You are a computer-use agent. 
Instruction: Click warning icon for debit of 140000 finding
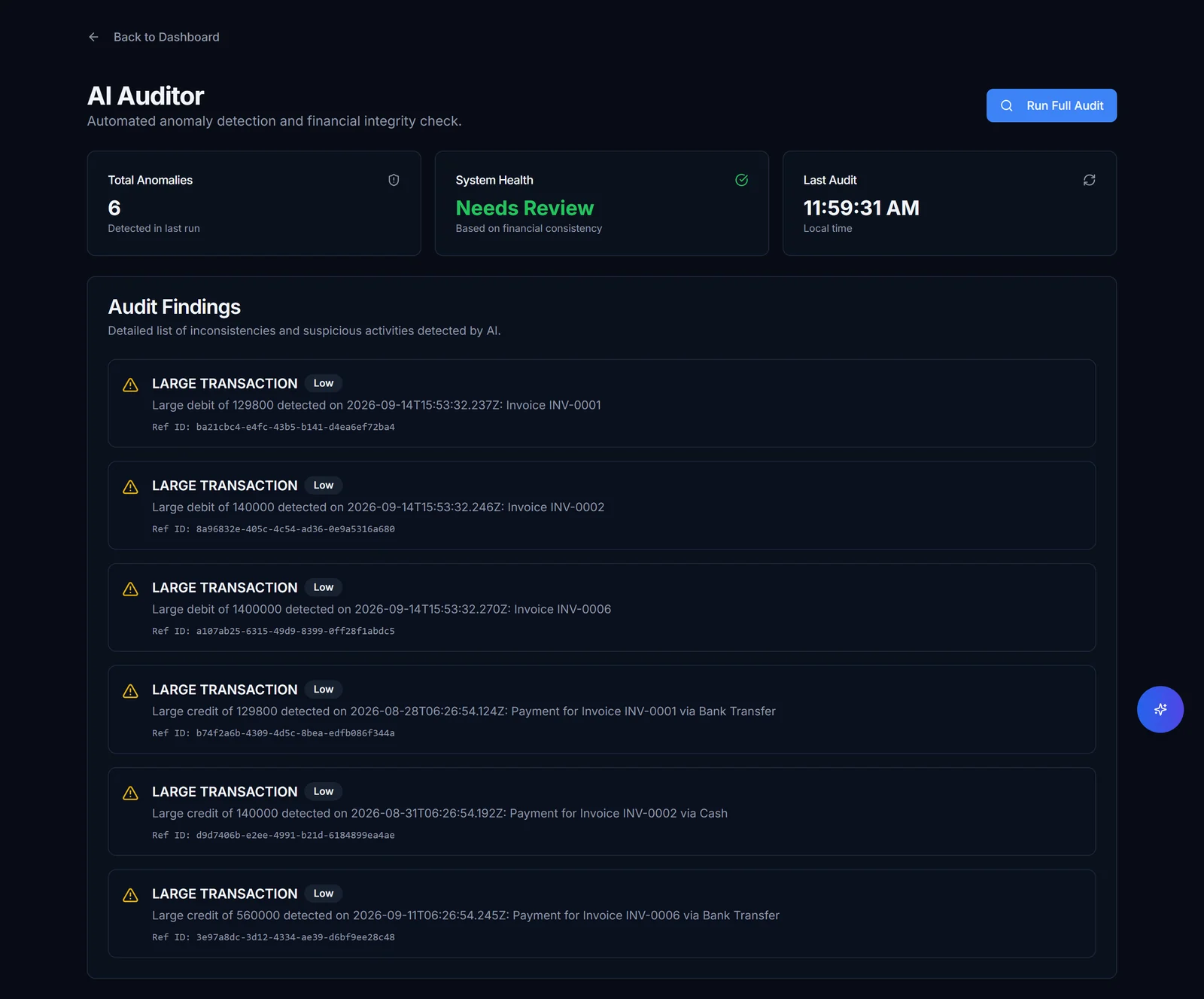click(130, 487)
